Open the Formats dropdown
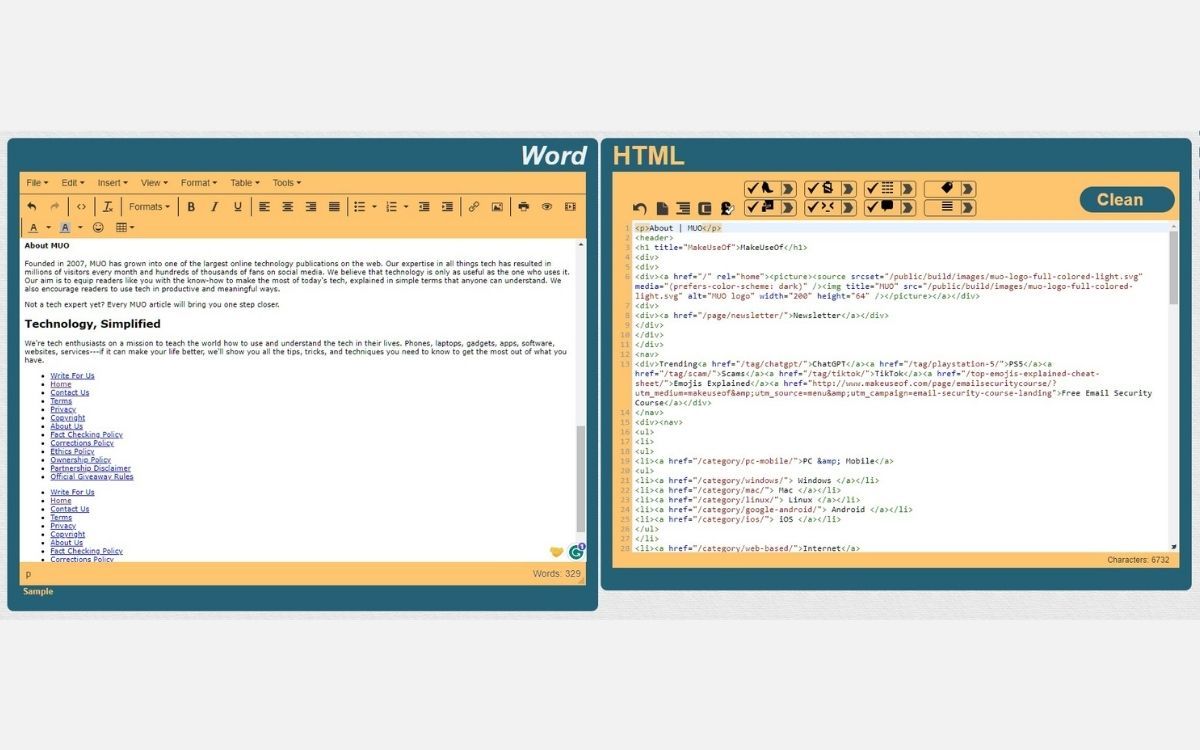This screenshot has height=750, width=1200. point(149,207)
